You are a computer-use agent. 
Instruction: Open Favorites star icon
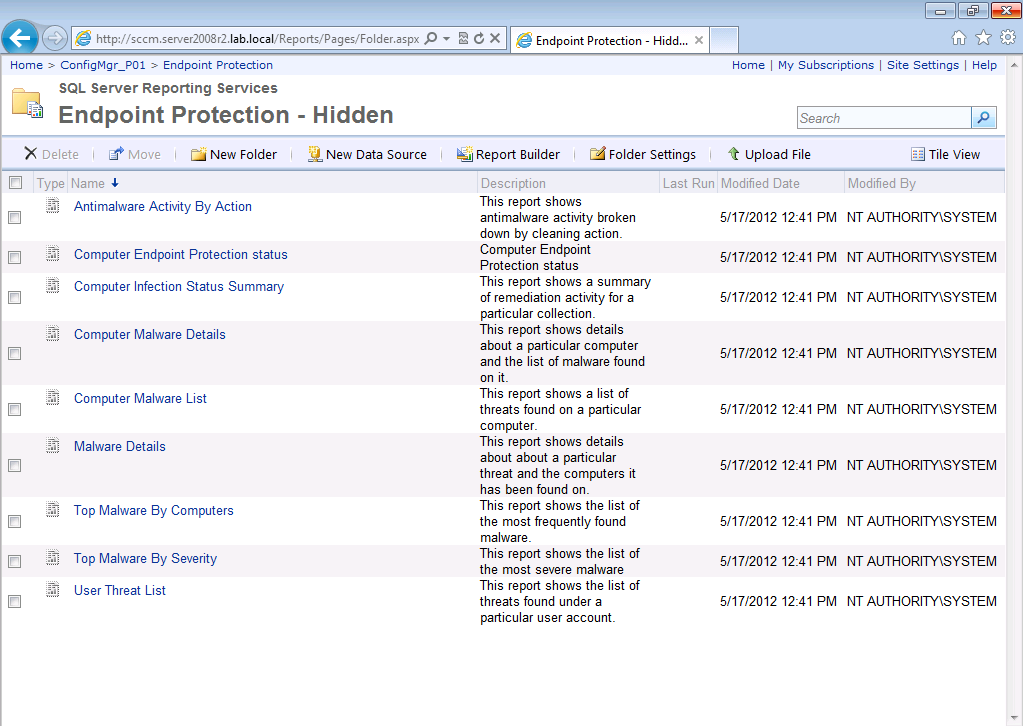pyautogui.click(x=983, y=38)
